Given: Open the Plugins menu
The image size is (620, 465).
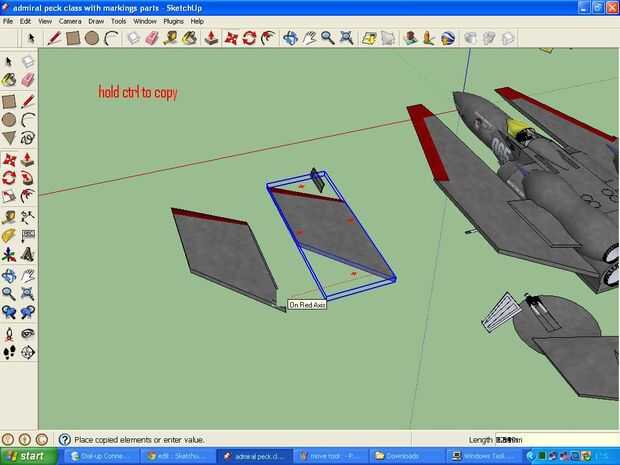Looking at the screenshot, I should point(173,21).
